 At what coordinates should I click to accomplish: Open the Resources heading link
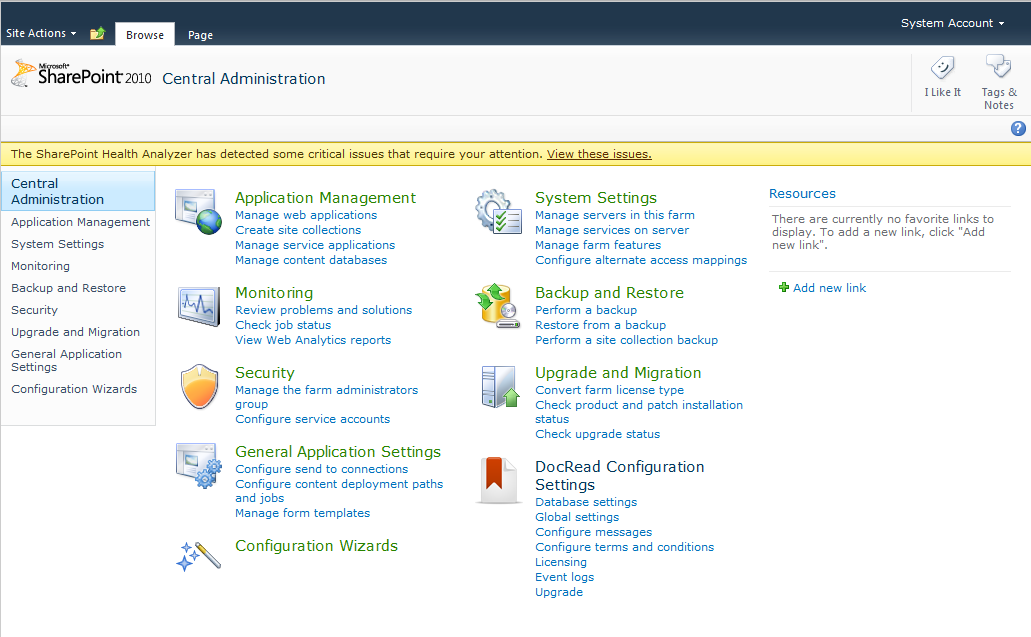tap(802, 193)
